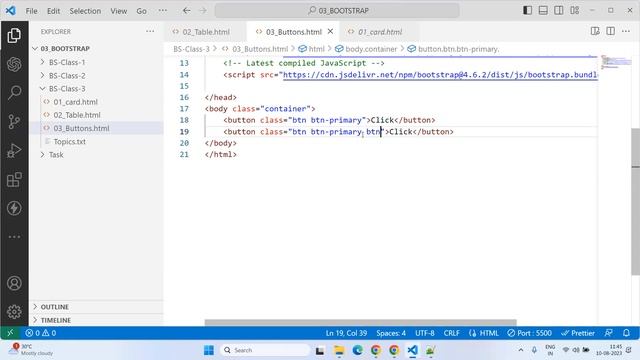Open File Explorer from the taskbar

(x=339, y=350)
